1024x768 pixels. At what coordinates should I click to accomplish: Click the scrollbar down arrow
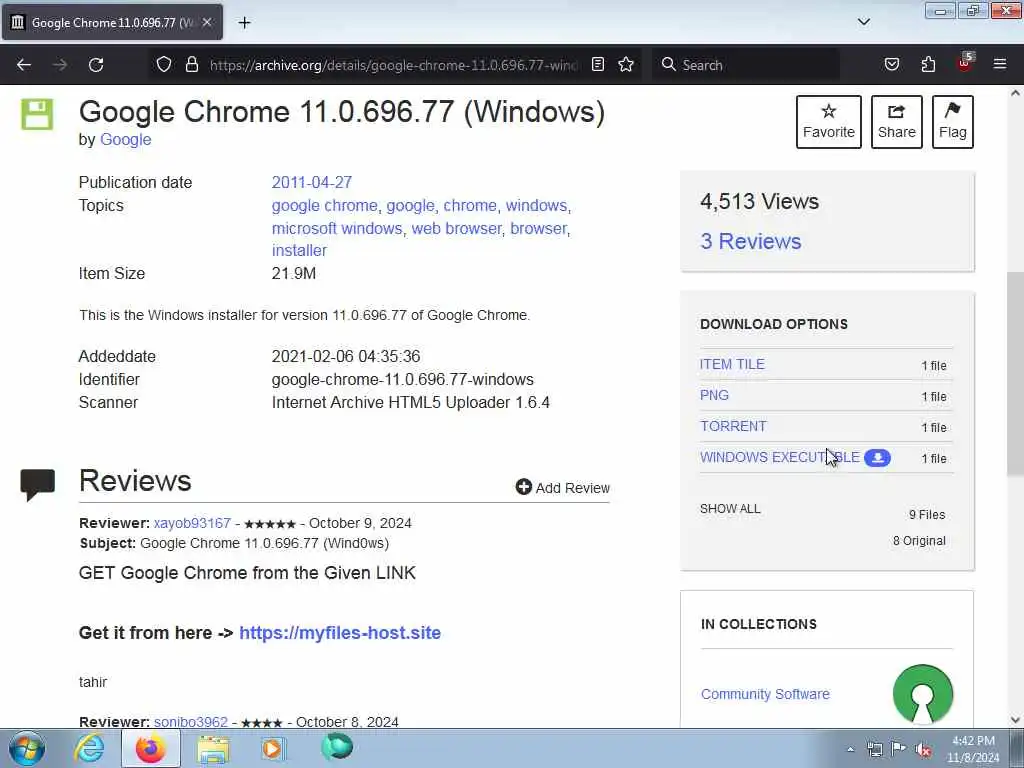tap(1015, 720)
